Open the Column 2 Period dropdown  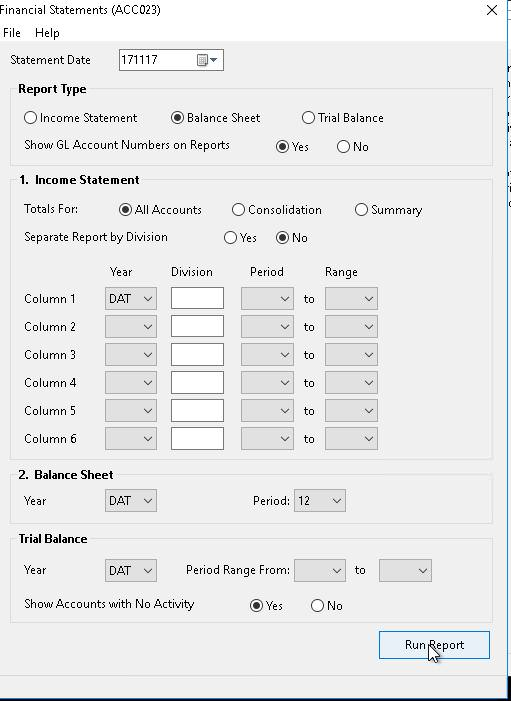(x=267, y=327)
